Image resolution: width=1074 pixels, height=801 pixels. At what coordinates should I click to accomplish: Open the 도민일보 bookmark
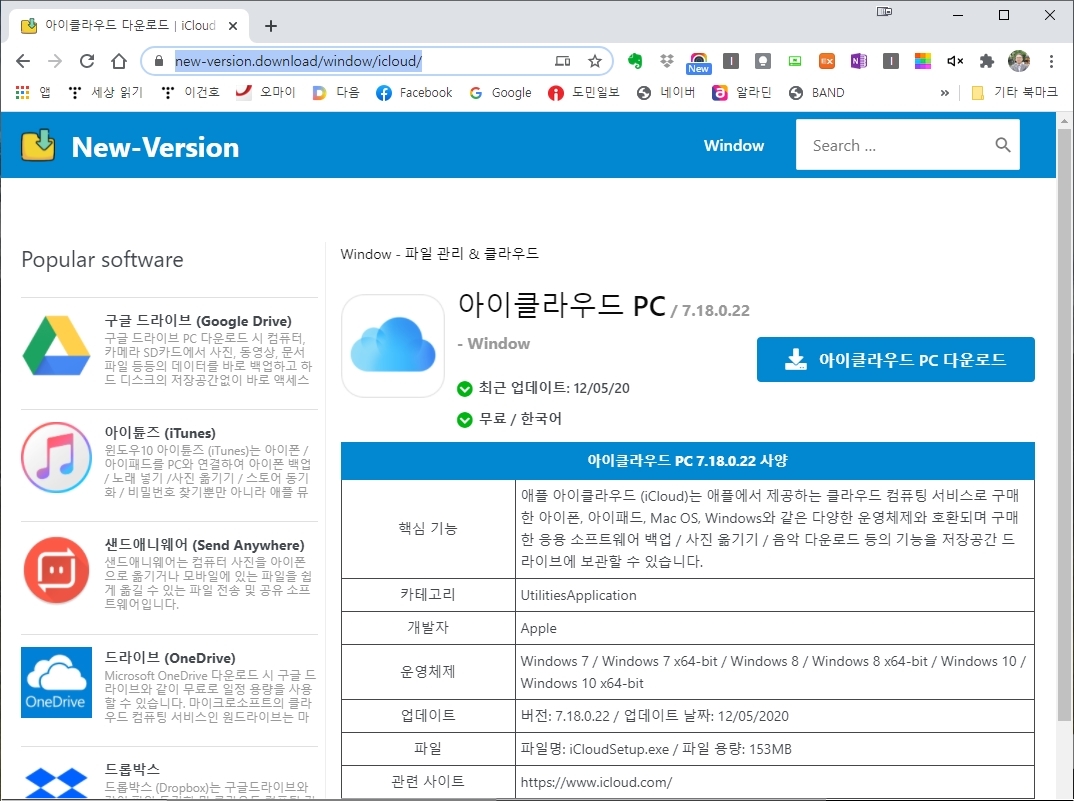[584, 93]
